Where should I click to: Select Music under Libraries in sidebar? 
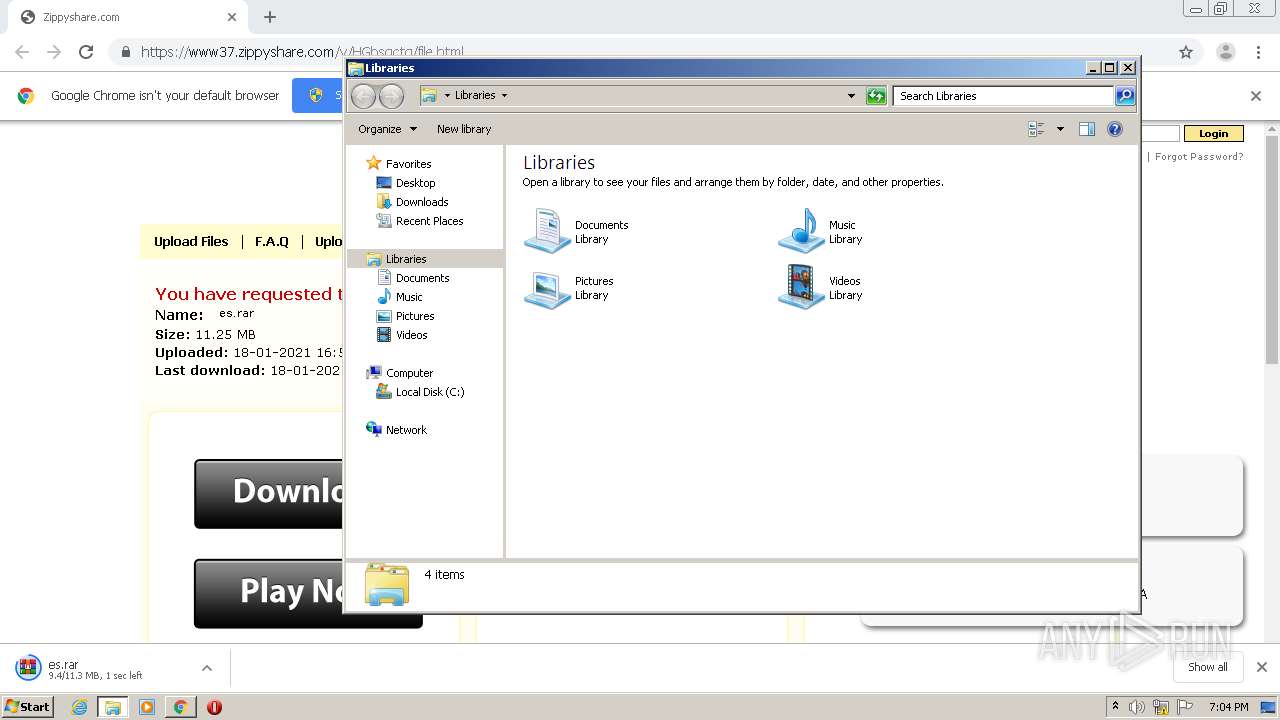(409, 297)
